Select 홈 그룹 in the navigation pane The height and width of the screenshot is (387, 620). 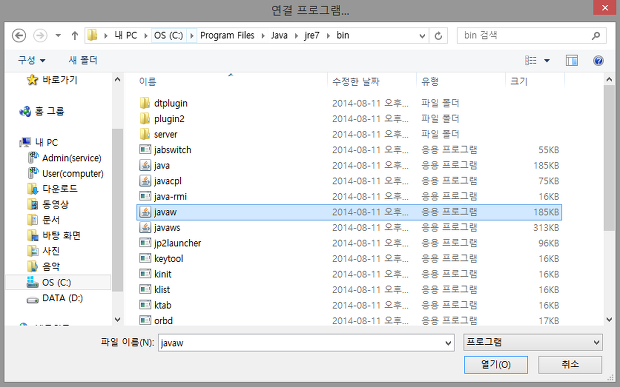coord(42,111)
